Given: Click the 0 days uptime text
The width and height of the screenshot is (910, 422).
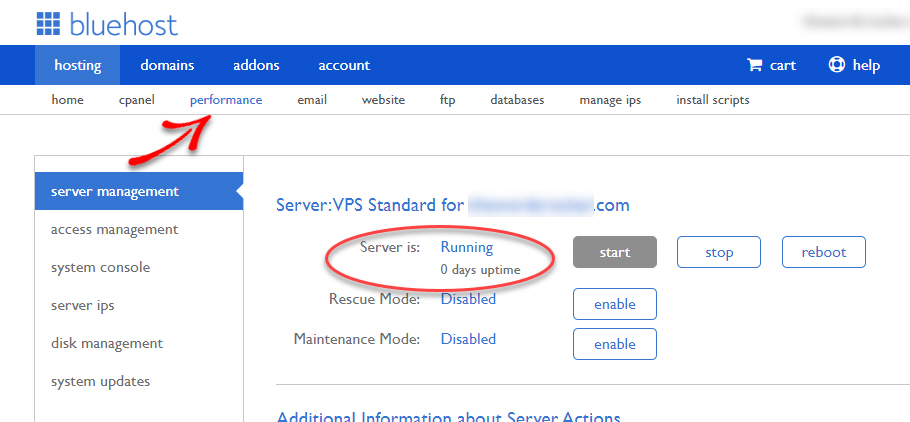Looking at the screenshot, I should [481, 270].
